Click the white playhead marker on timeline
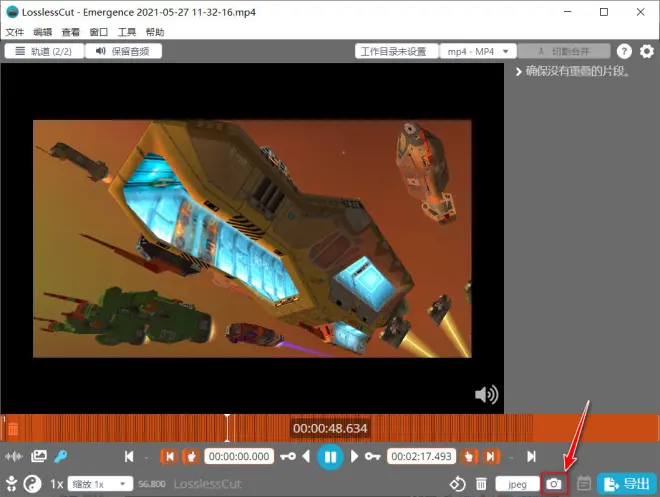The width and height of the screenshot is (660, 497). 227,428
